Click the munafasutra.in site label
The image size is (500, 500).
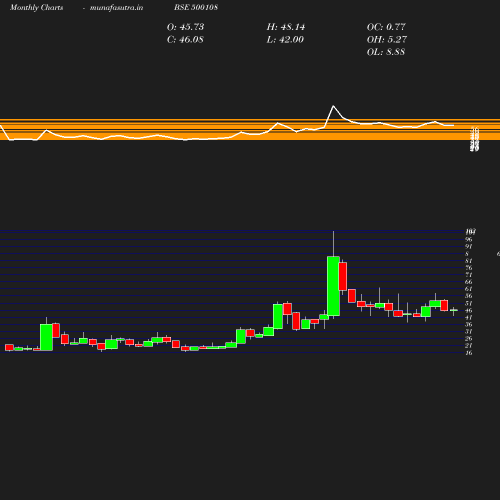click(x=116, y=8)
